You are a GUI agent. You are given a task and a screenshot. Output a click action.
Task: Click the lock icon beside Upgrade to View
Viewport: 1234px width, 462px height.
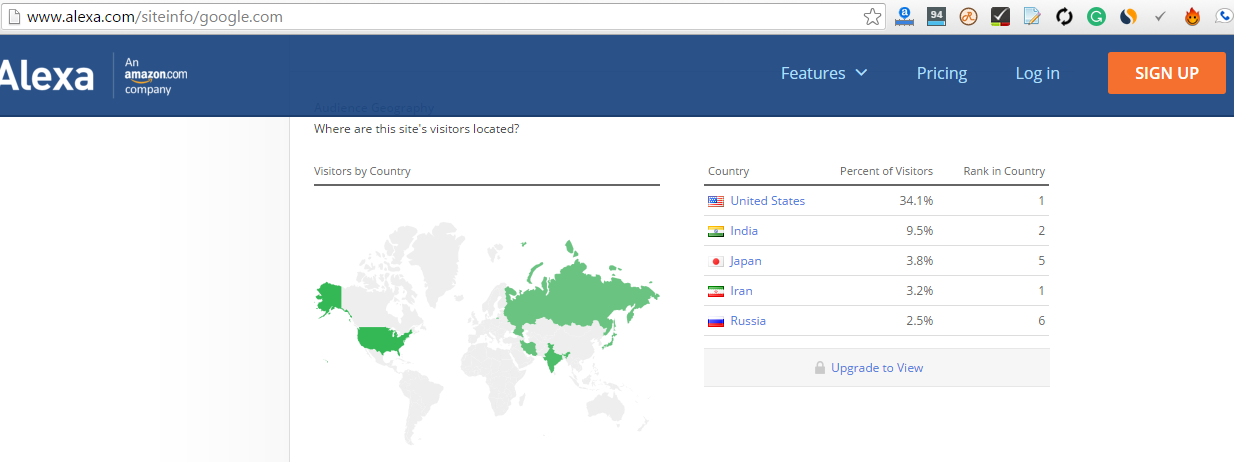click(x=820, y=368)
